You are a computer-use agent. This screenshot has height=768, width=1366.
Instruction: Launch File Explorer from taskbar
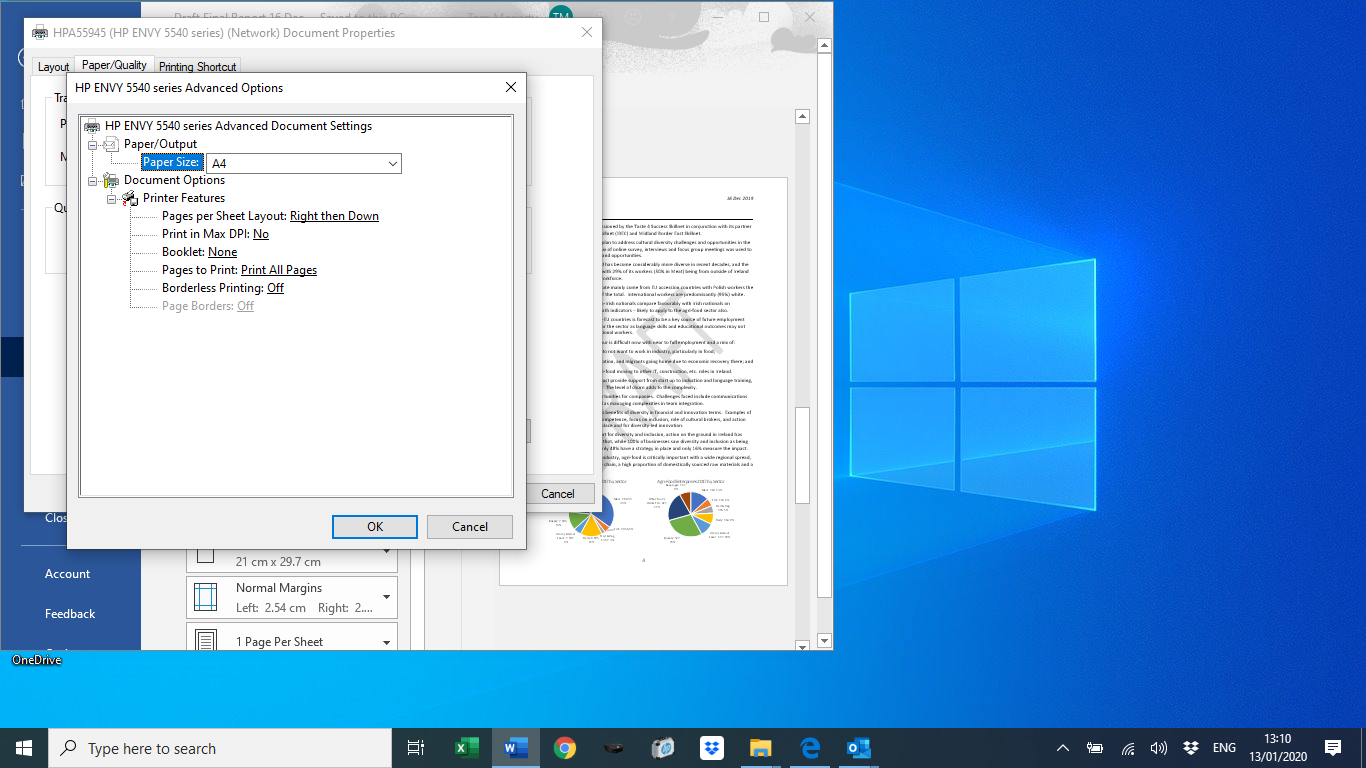click(761, 748)
